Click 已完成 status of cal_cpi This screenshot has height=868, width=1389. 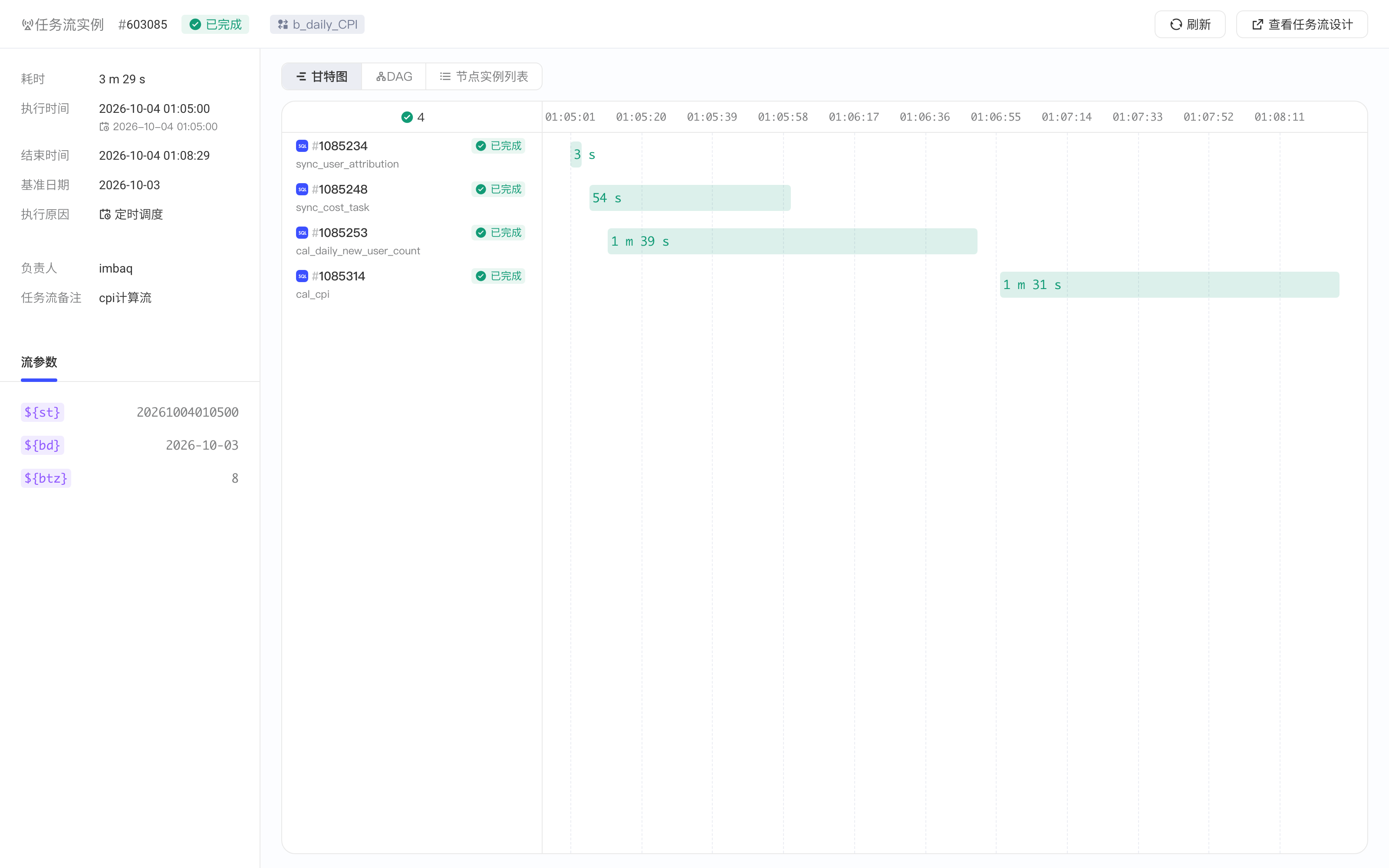tap(498, 276)
